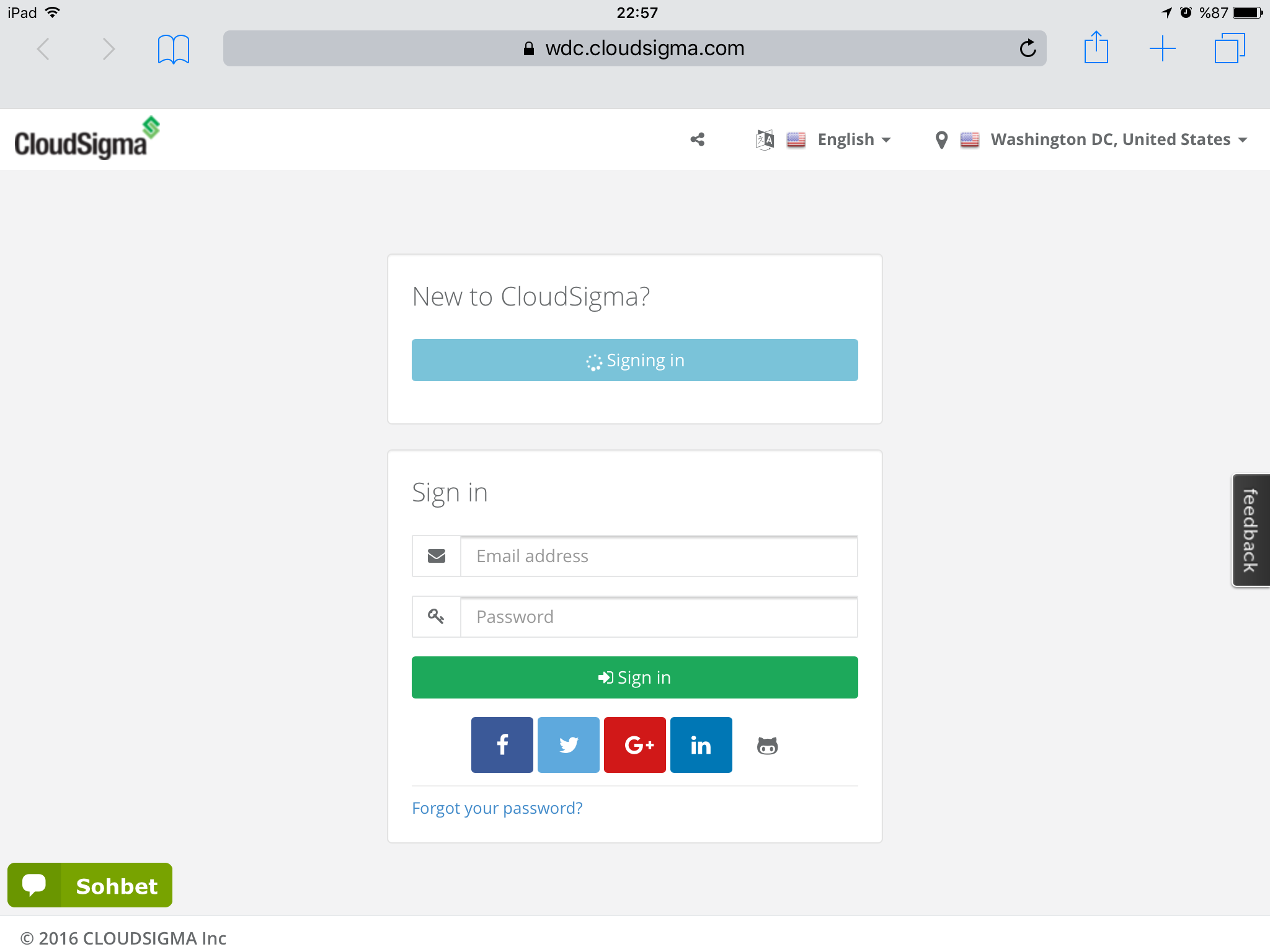Sign in with Google Plus
1270x952 pixels.
(x=635, y=745)
